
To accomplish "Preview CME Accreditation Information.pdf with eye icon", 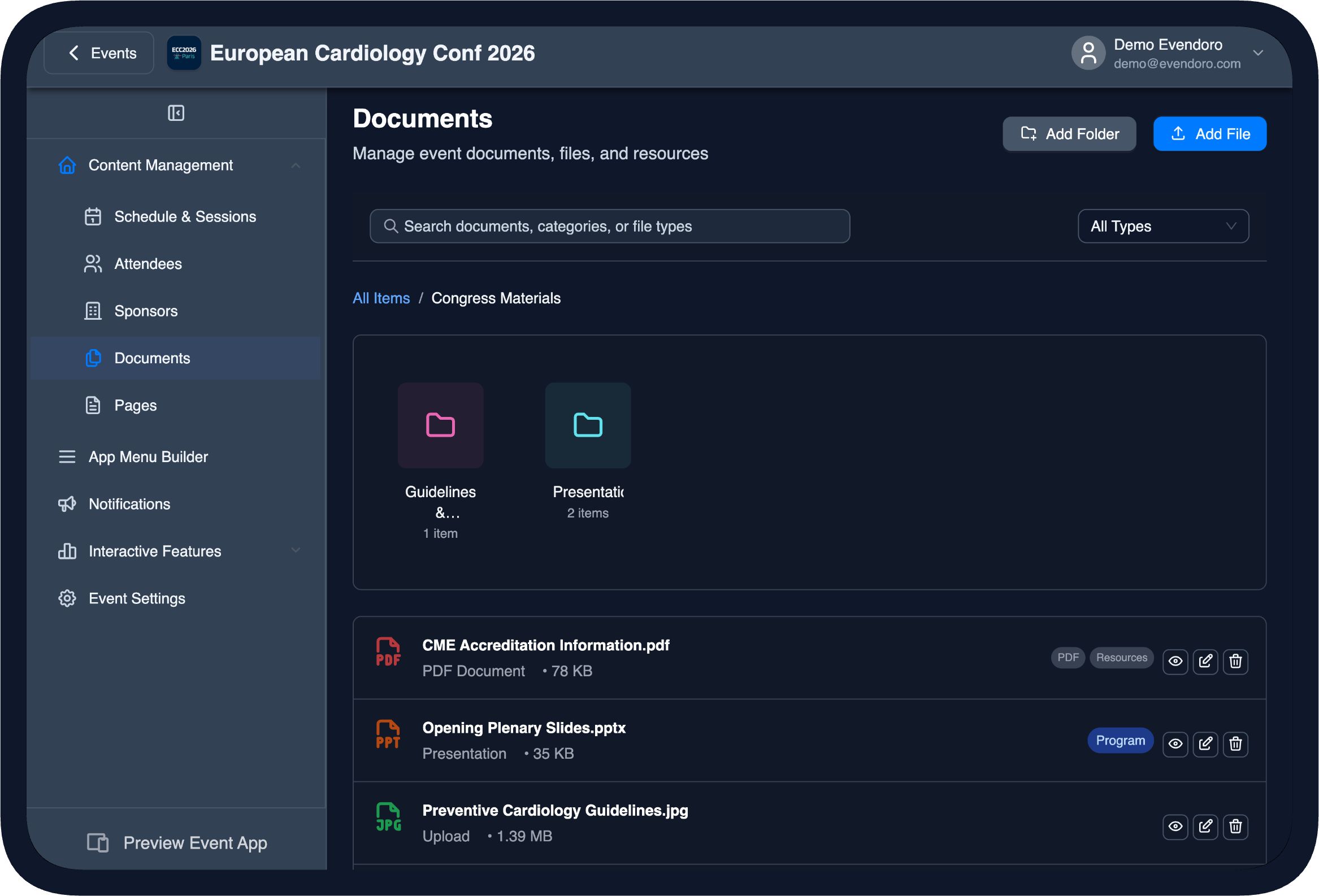I will (x=1175, y=661).
